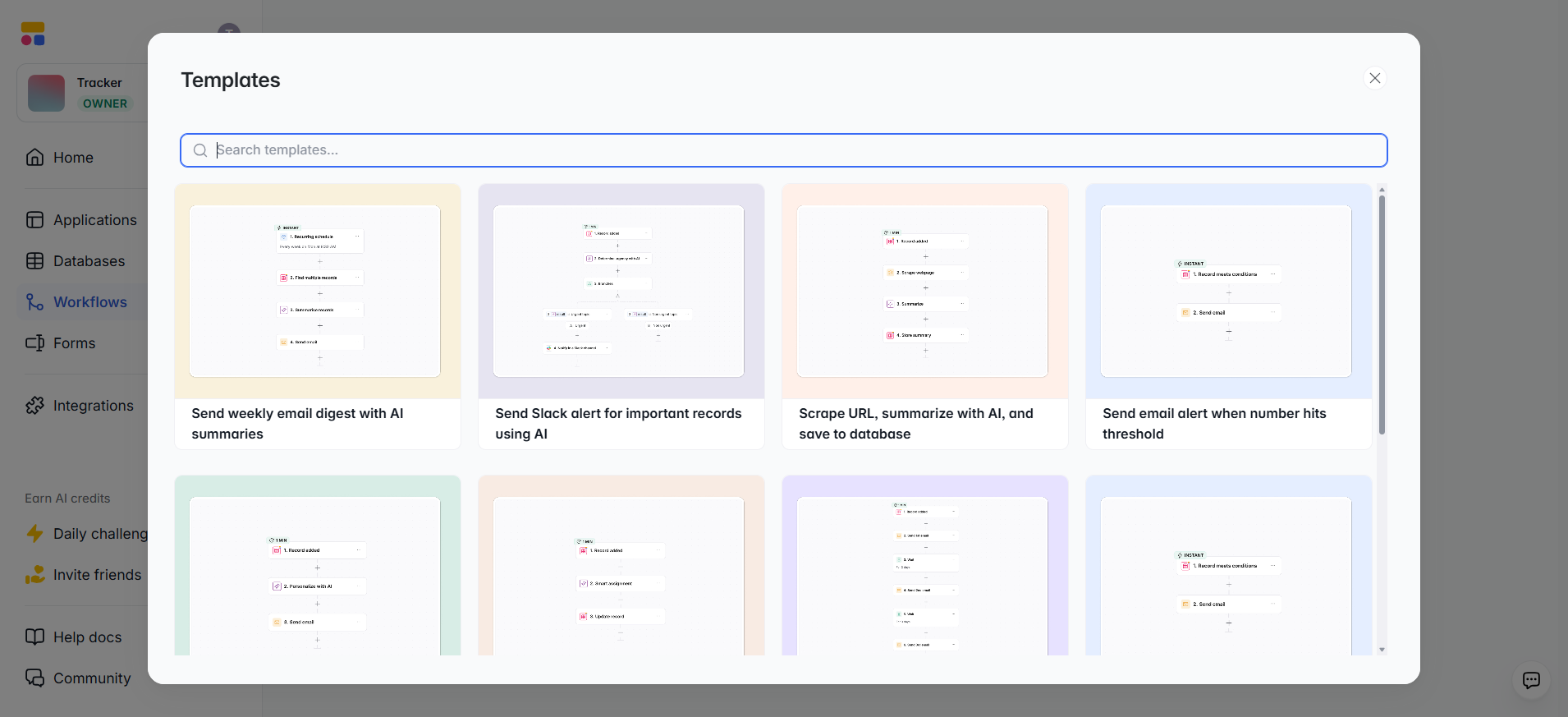Open Workflows in the sidebar
This screenshot has width=1568, height=717.
90,302
